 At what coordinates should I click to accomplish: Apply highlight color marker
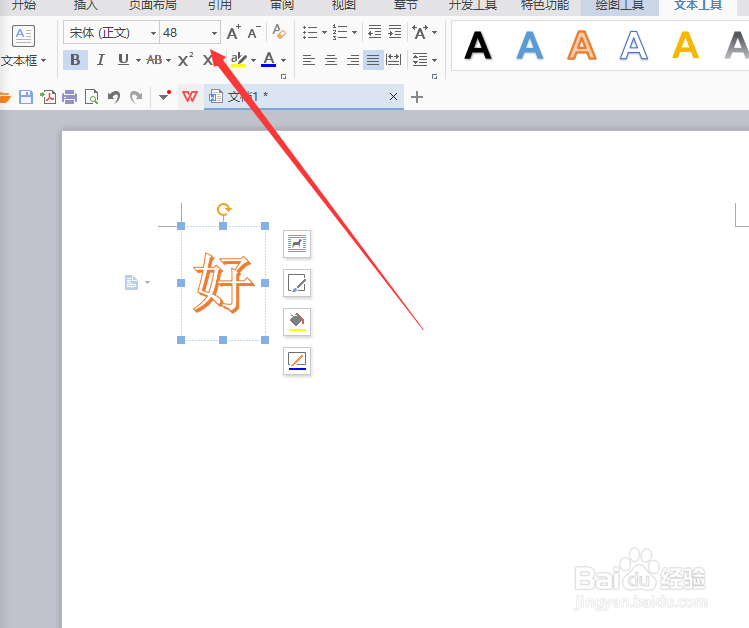click(238, 60)
